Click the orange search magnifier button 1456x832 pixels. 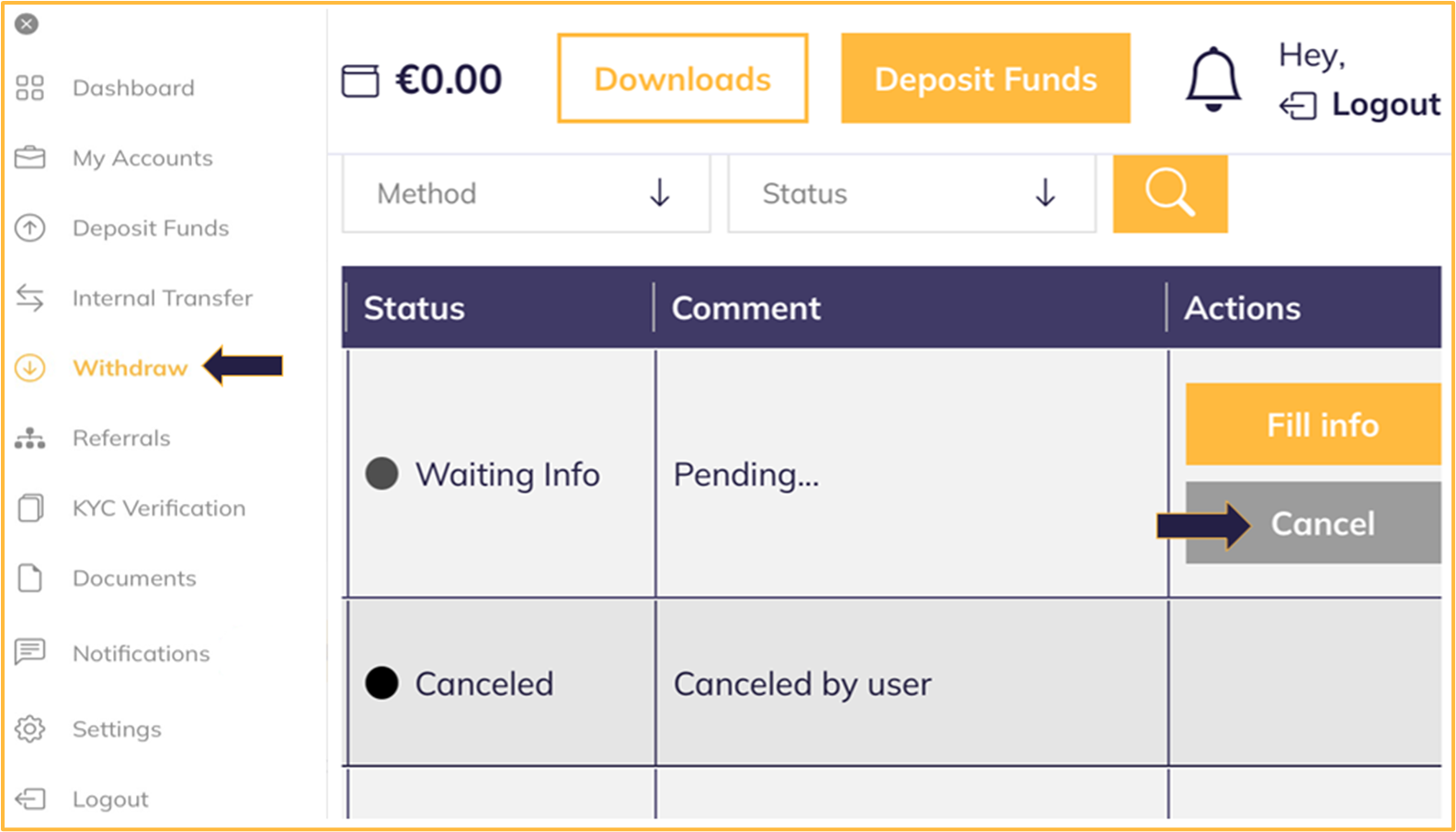(1169, 193)
